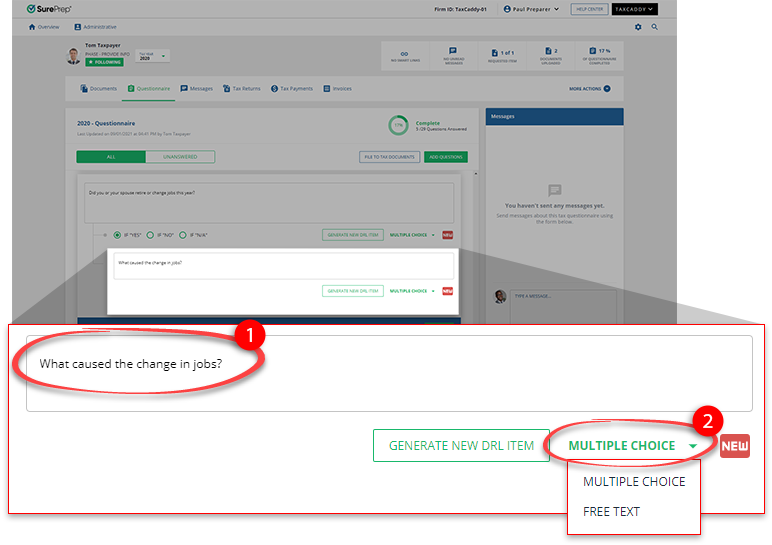The height and width of the screenshot is (545, 772).
Task: Switch to the Invoices tab
Action: 337,89
